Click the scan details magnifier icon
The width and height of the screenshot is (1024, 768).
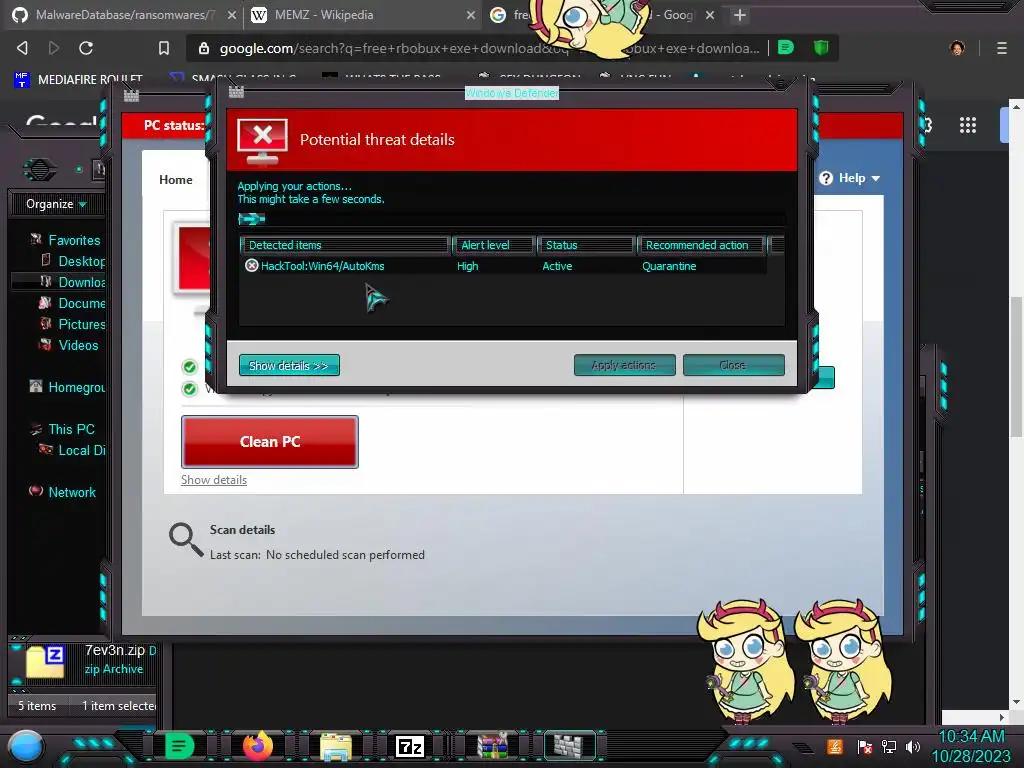(x=186, y=539)
